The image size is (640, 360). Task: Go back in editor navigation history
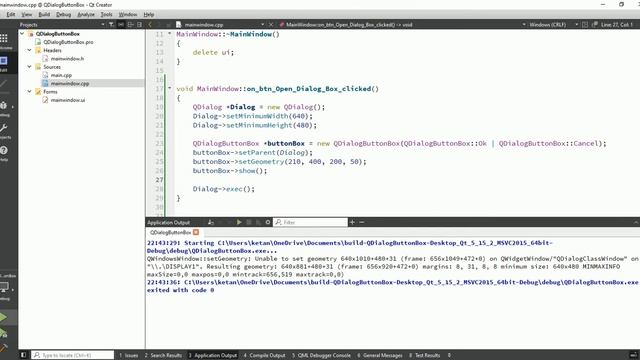(x=150, y=24)
